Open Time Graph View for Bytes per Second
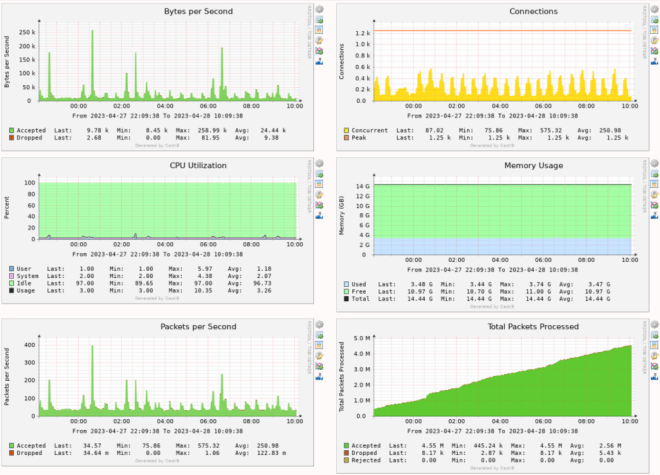The image size is (660, 475). pos(320,31)
